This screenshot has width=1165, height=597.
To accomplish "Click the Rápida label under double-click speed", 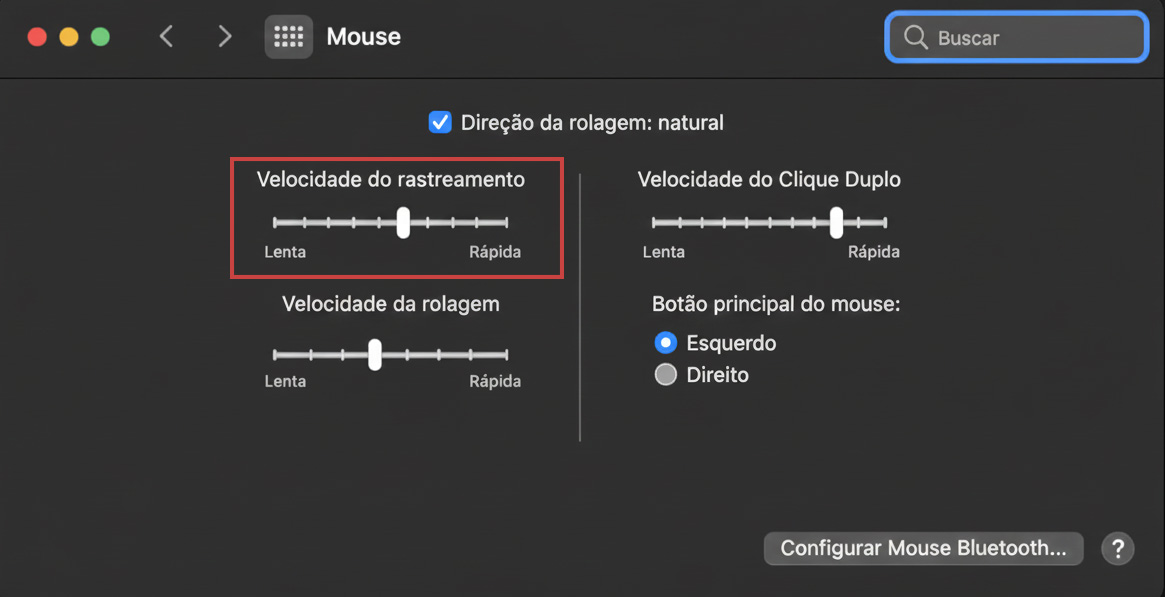I will pyautogui.click(x=873, y=251).
